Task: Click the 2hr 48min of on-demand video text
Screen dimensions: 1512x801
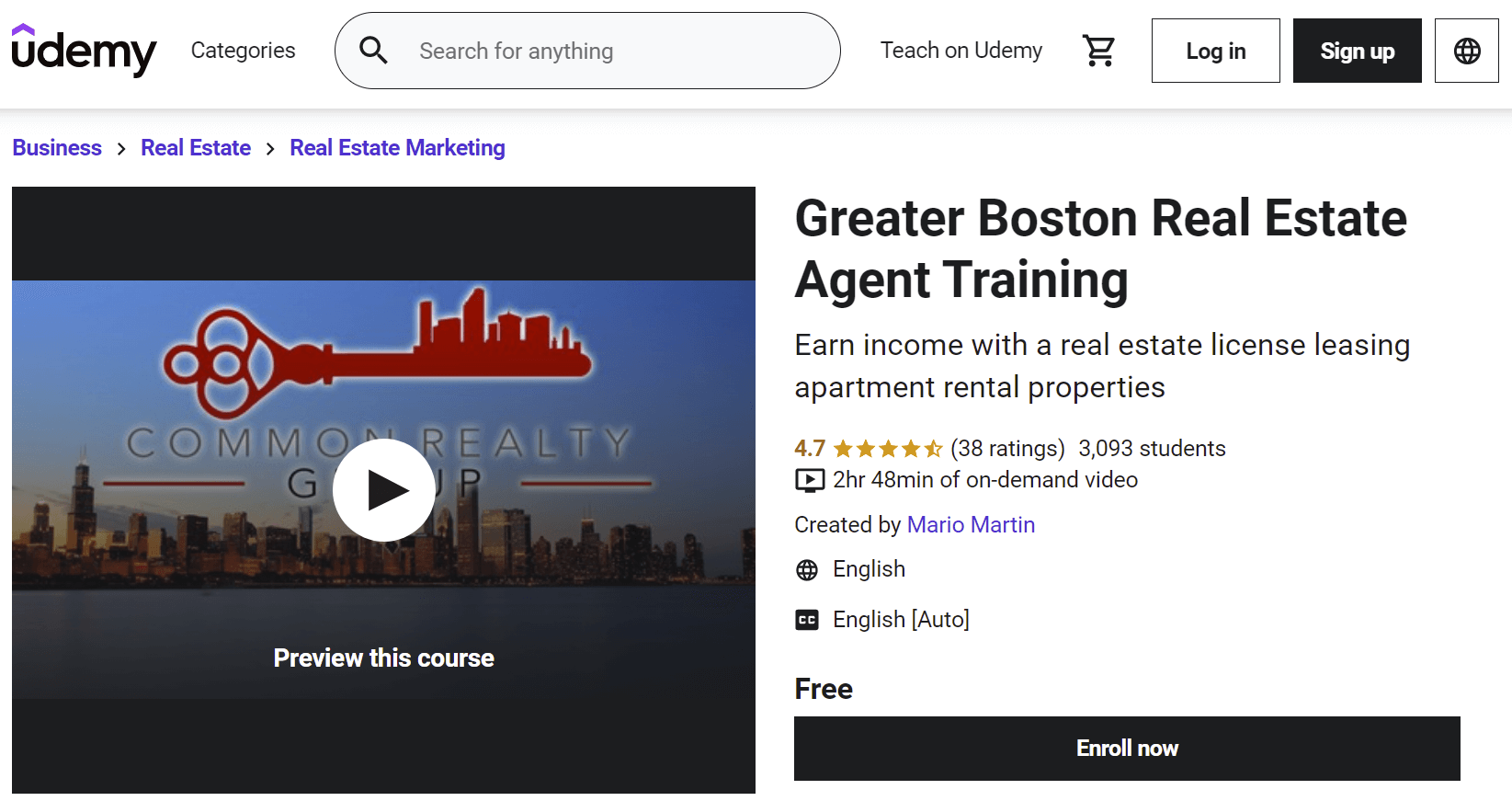Action: tap(985, 480)
